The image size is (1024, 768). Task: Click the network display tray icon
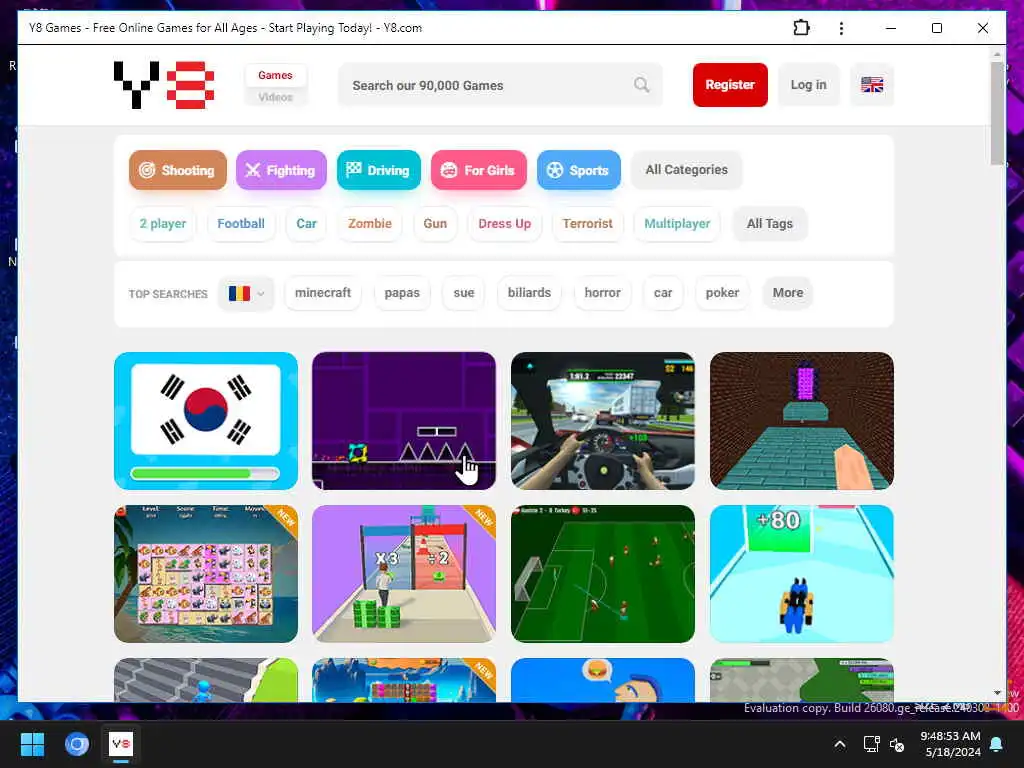tap(871, 744)
